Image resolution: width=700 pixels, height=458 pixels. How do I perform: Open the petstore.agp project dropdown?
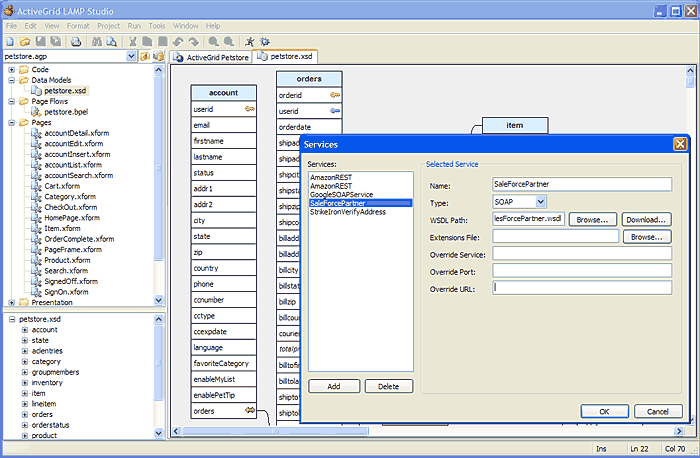[130, 56]
